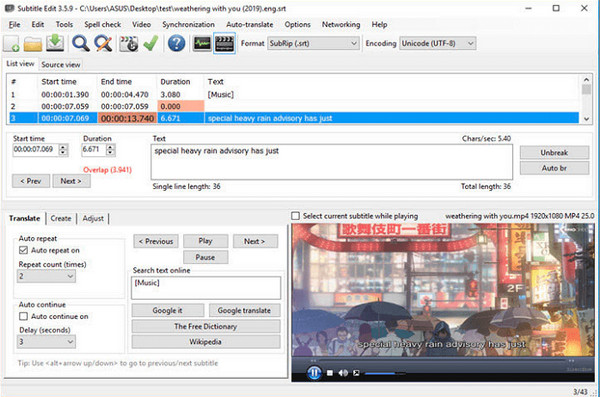600x397 pixels.
Task: Stop video playback with the square icon
Action: click(330, 373)
